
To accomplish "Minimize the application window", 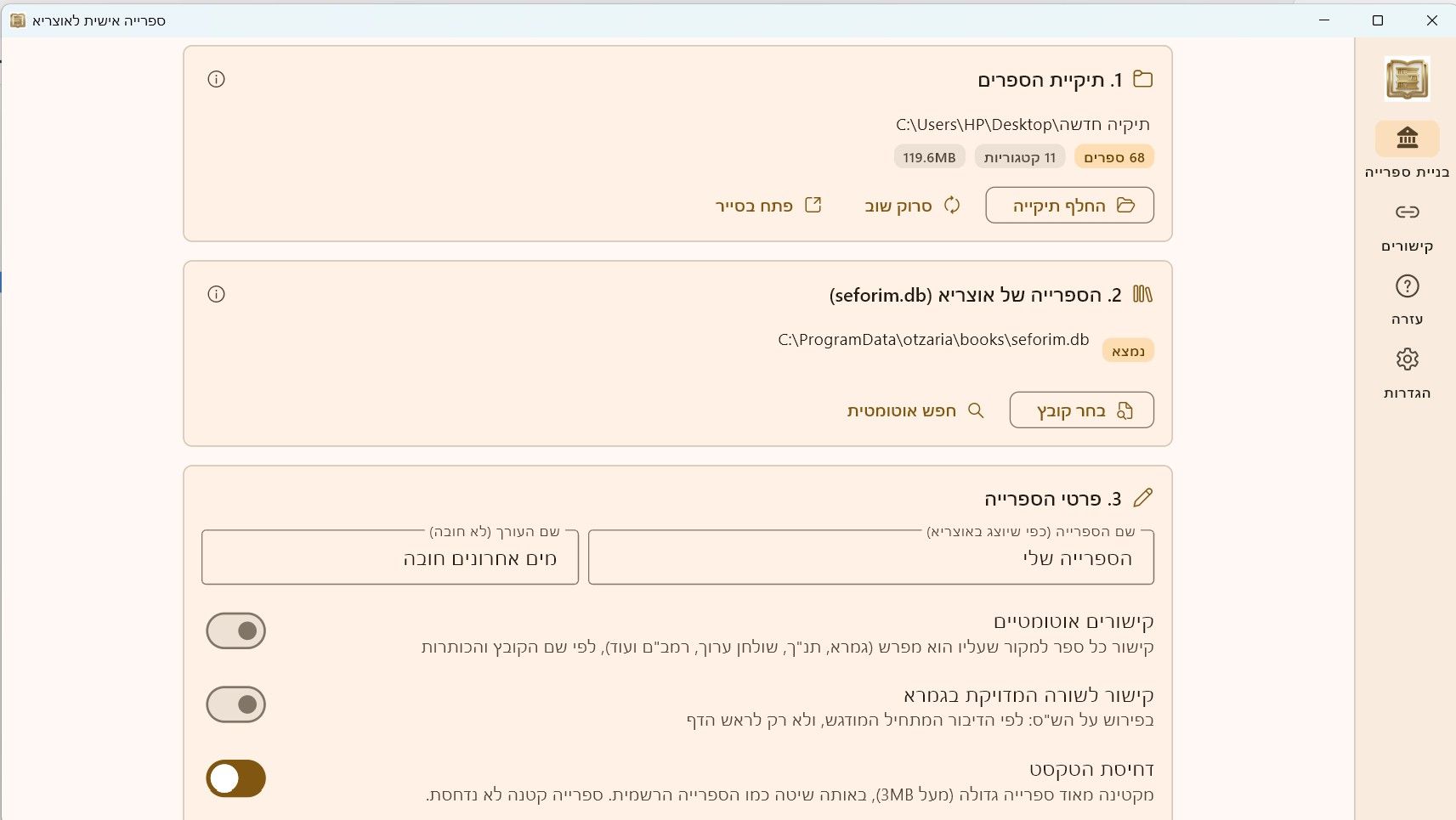I will pyautogui.click(x=1324, y=20).
